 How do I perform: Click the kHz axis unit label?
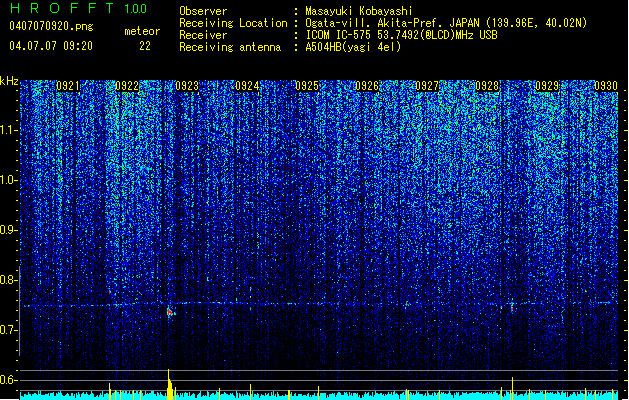[9, 81]
